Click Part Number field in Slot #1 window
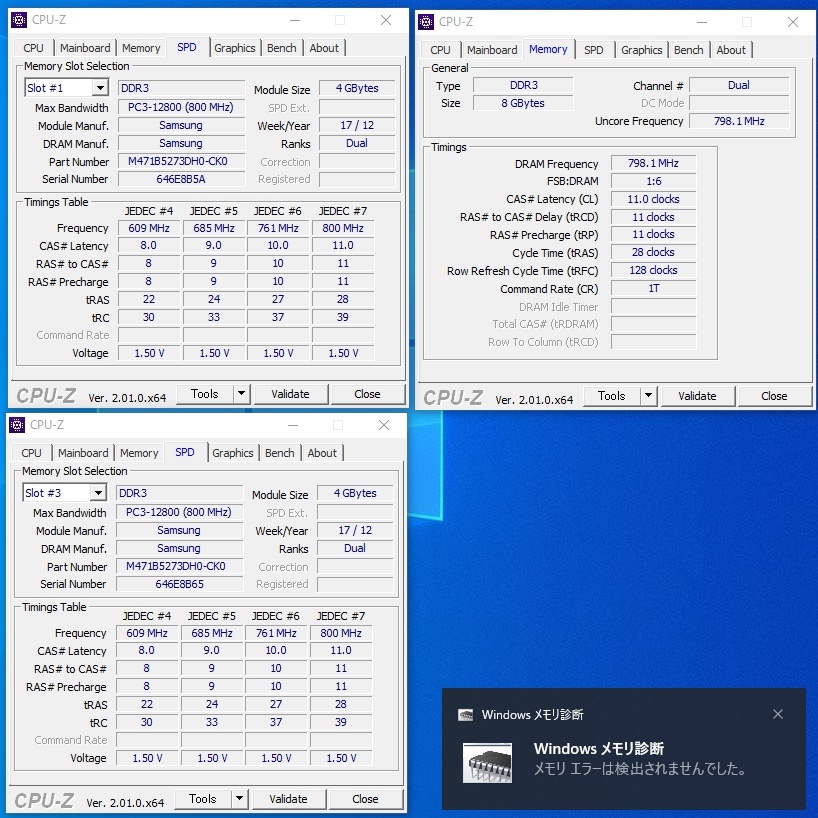 (181, 161)
